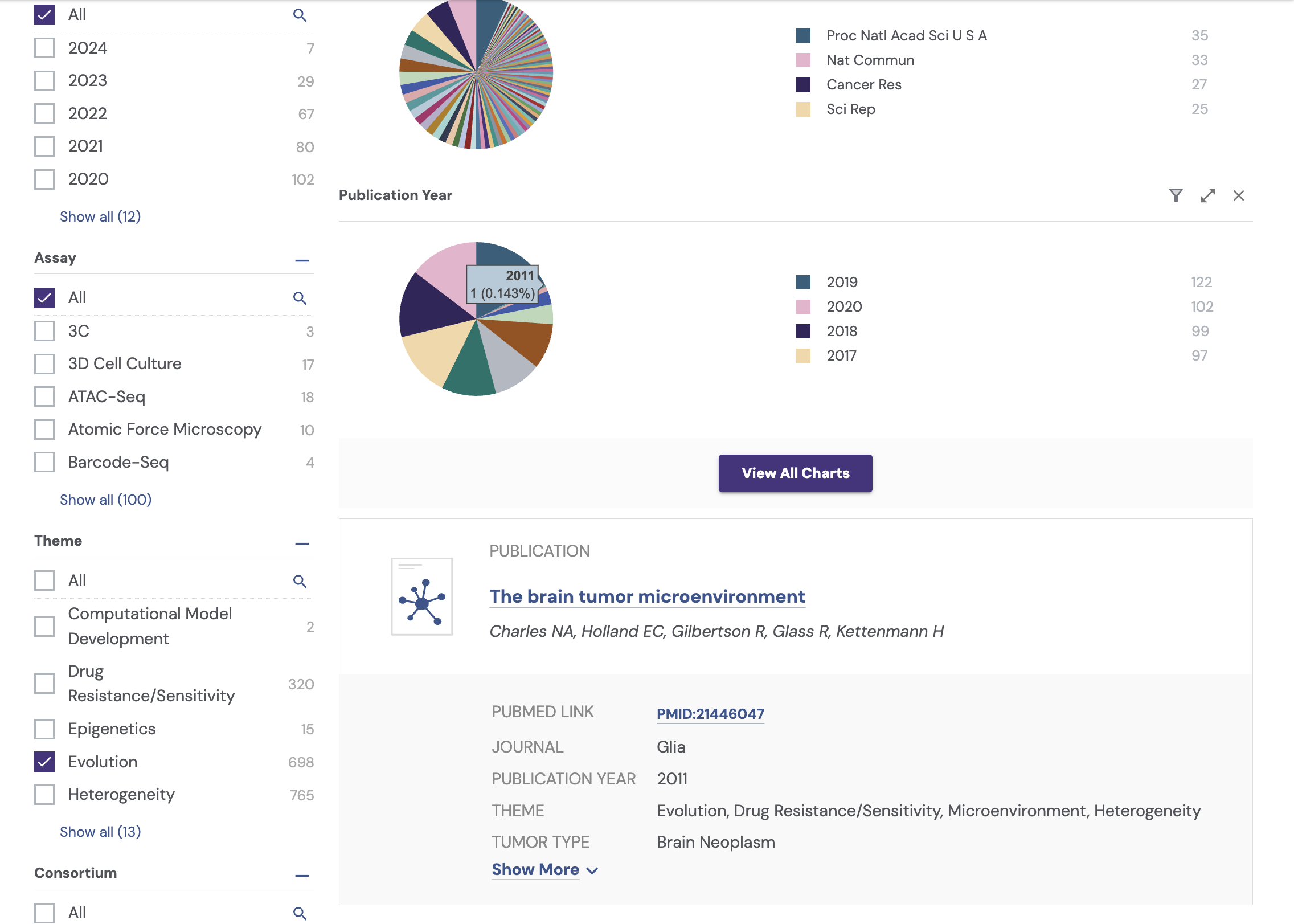Image resolution: width=1294 pixels, height=924 pixels.
Task: Check the 2022 year checkbox
Action: tap(44, 113)
